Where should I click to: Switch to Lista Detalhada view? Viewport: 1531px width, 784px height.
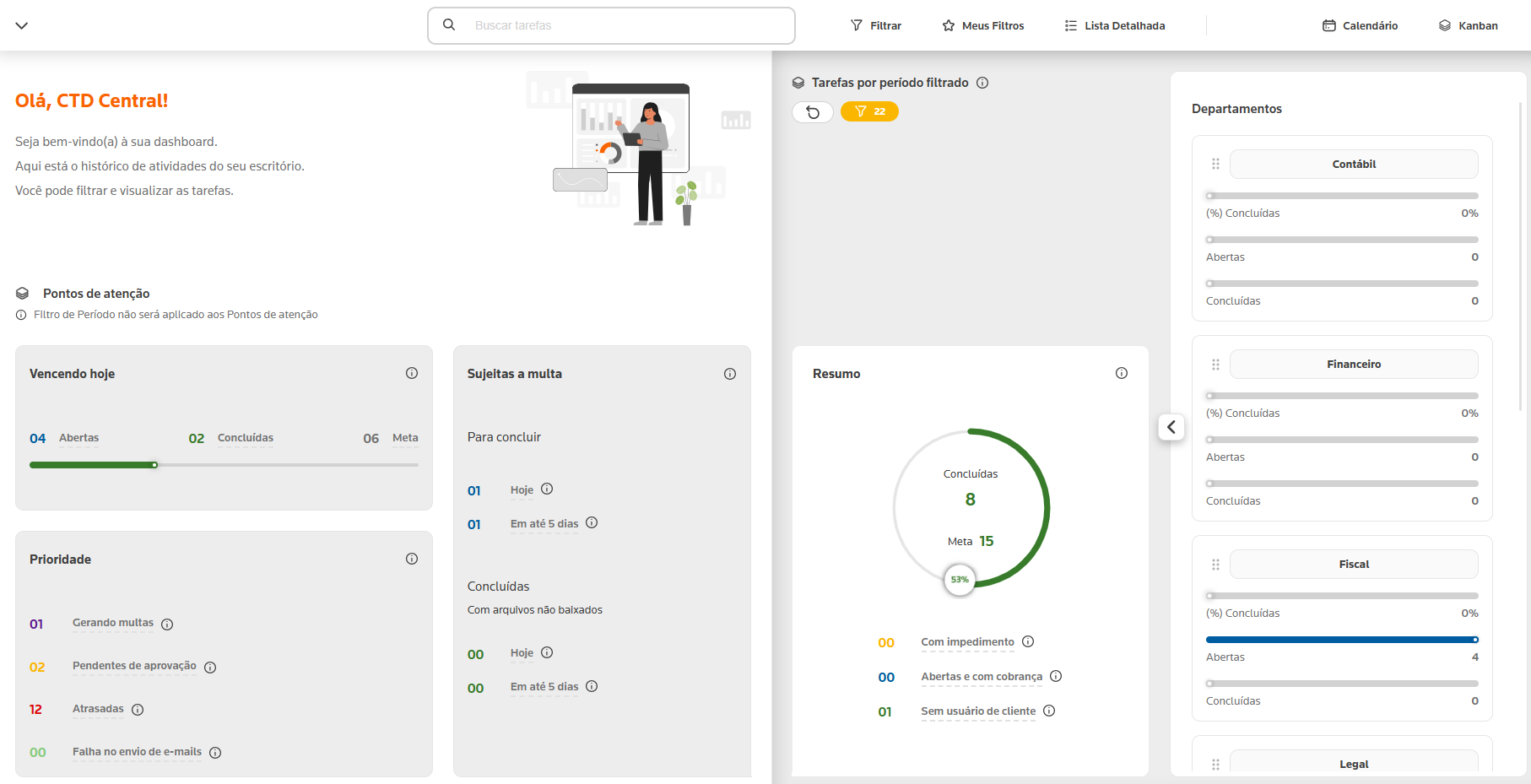(1115, 25)
